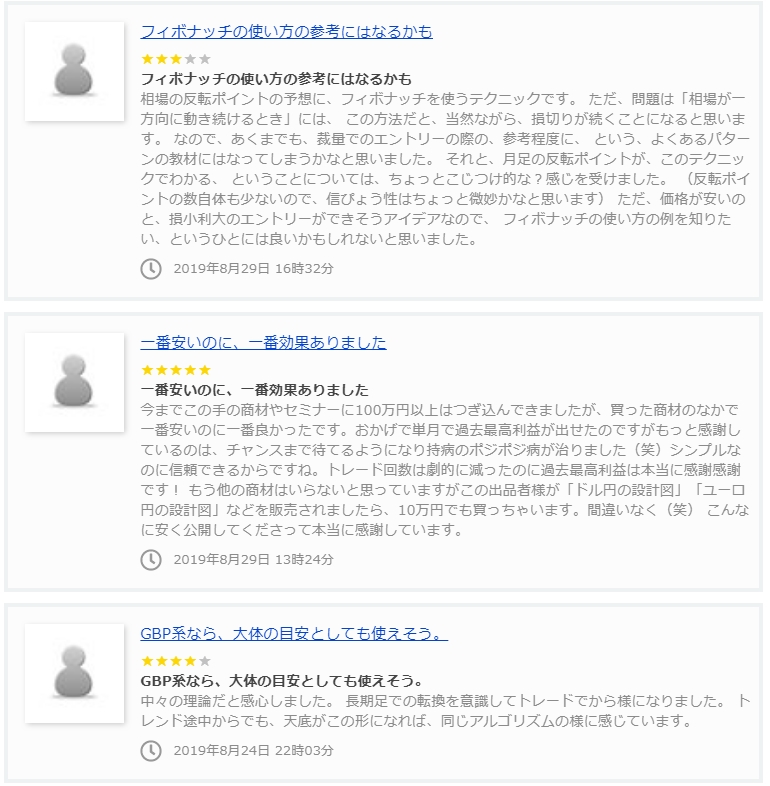
Task: Click the bold black heading 一番安いのに、一番効果ありました
Action: 255,390
